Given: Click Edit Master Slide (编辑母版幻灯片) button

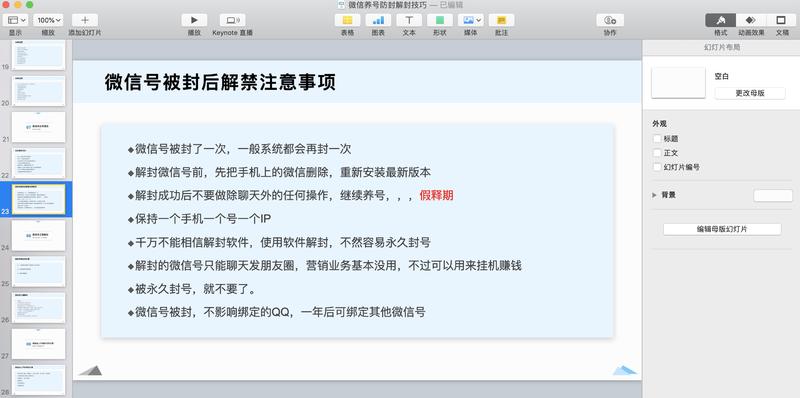Looking at the screenshot, I should (x=722, y=229).
